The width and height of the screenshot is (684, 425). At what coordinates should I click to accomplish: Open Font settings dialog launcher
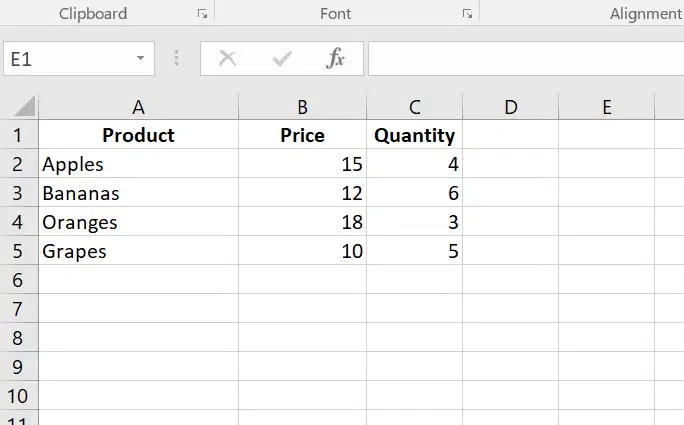(467, 14)
